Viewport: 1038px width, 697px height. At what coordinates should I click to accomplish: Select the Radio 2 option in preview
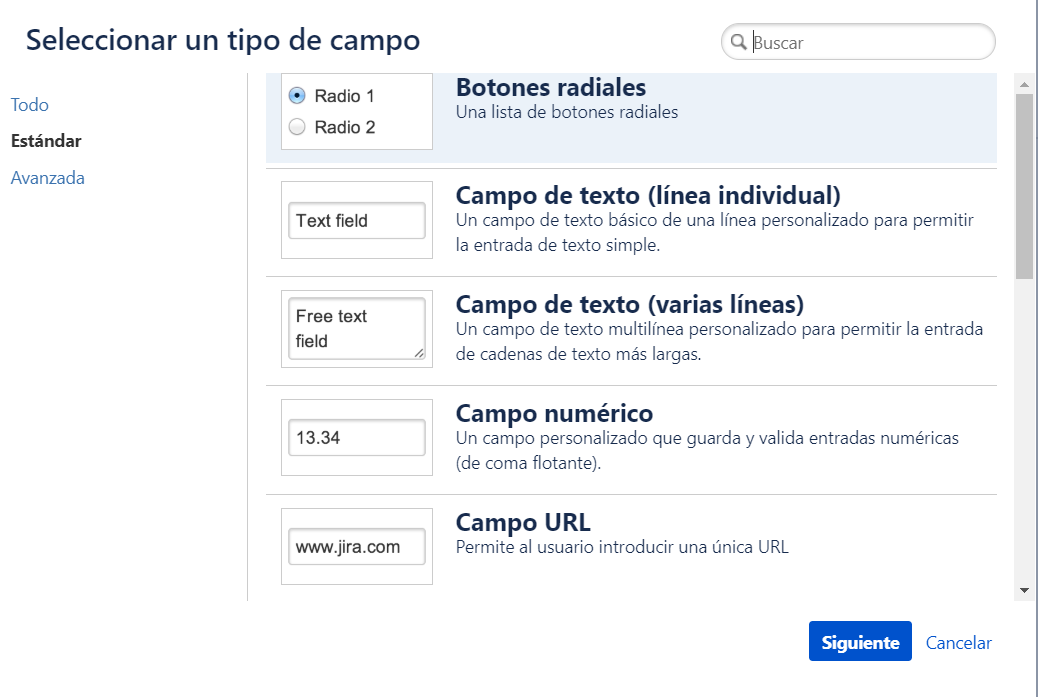pos(297,127)
